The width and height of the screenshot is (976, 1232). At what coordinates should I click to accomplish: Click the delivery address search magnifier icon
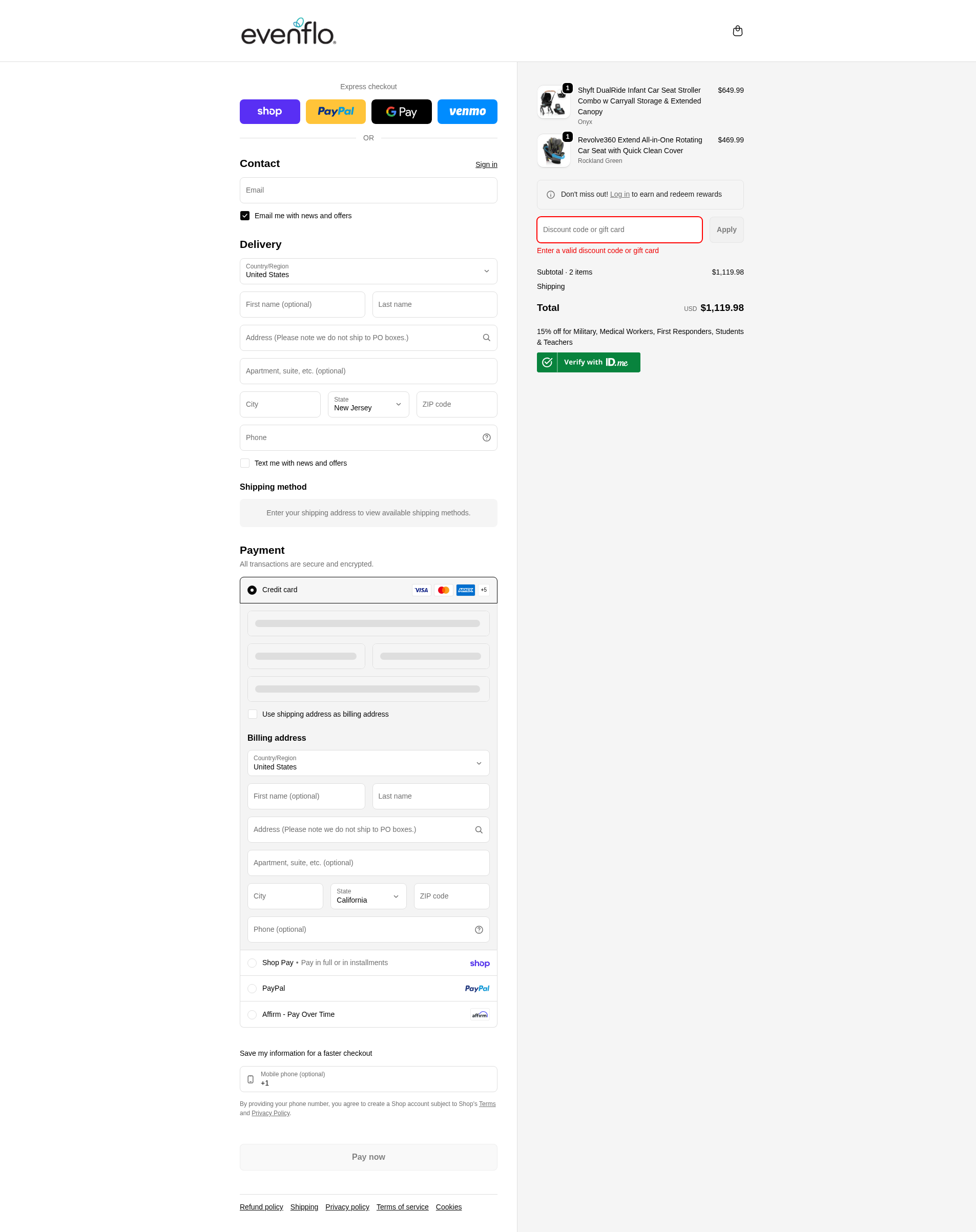[486, 338]
